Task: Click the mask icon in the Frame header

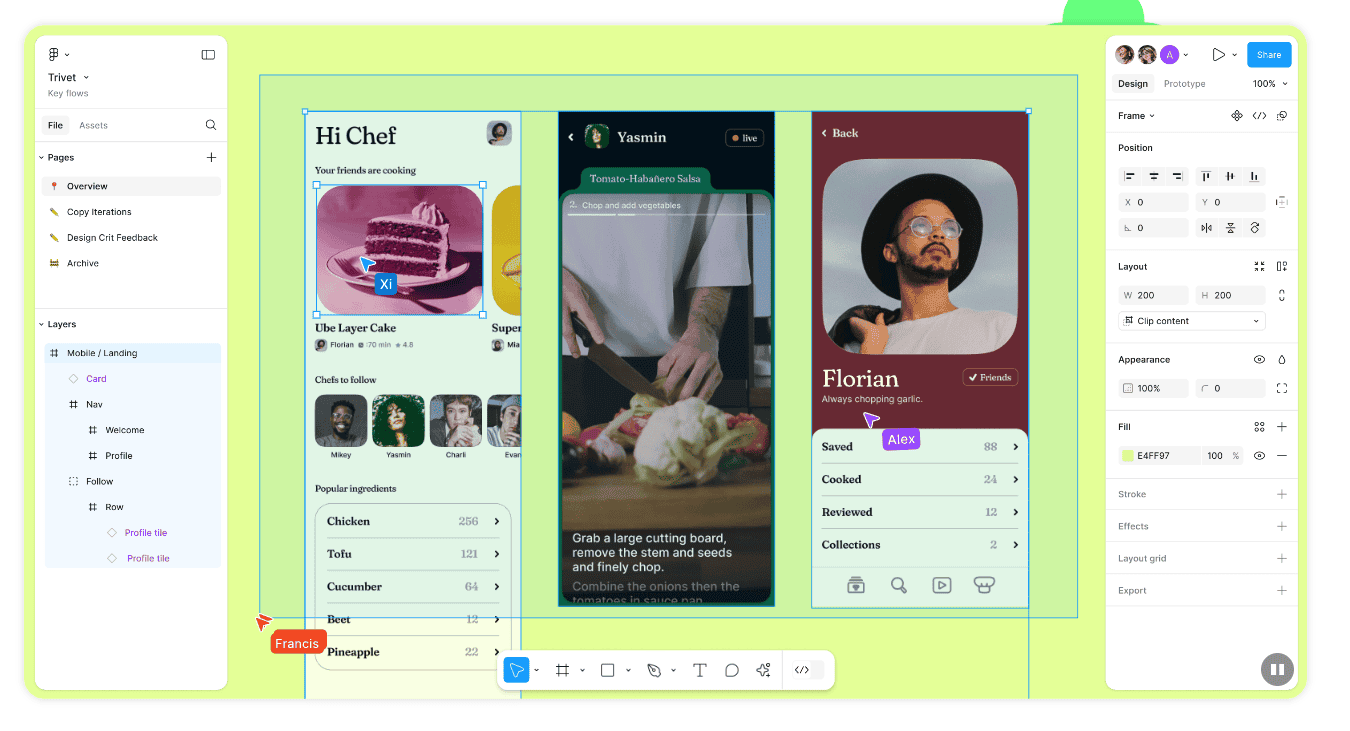Action: click(x=1282, y=116)
